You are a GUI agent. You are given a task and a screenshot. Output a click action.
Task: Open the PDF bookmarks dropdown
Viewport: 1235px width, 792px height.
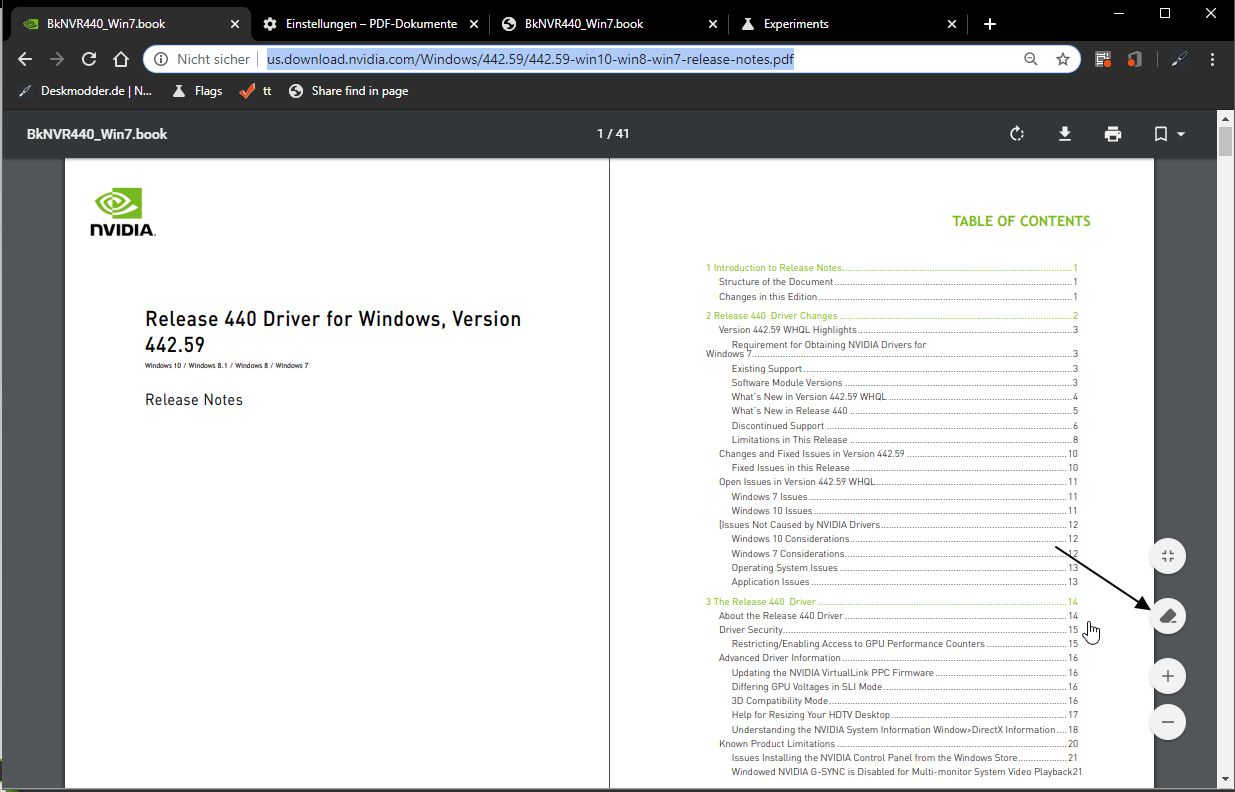click(x=1169, y=134)
